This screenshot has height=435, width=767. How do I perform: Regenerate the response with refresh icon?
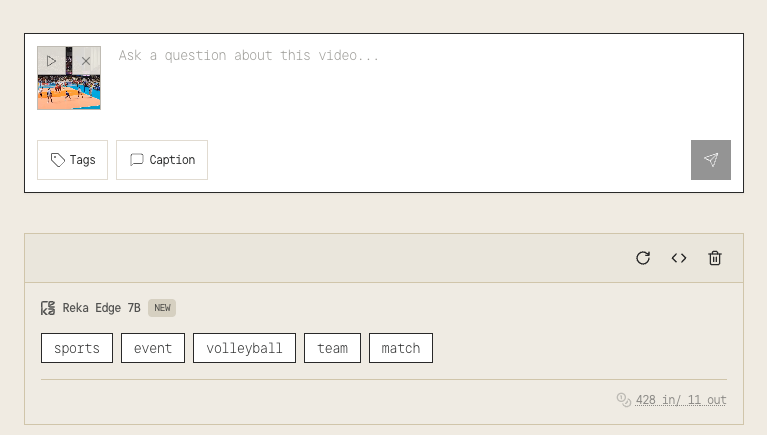(x=643, y=258)
